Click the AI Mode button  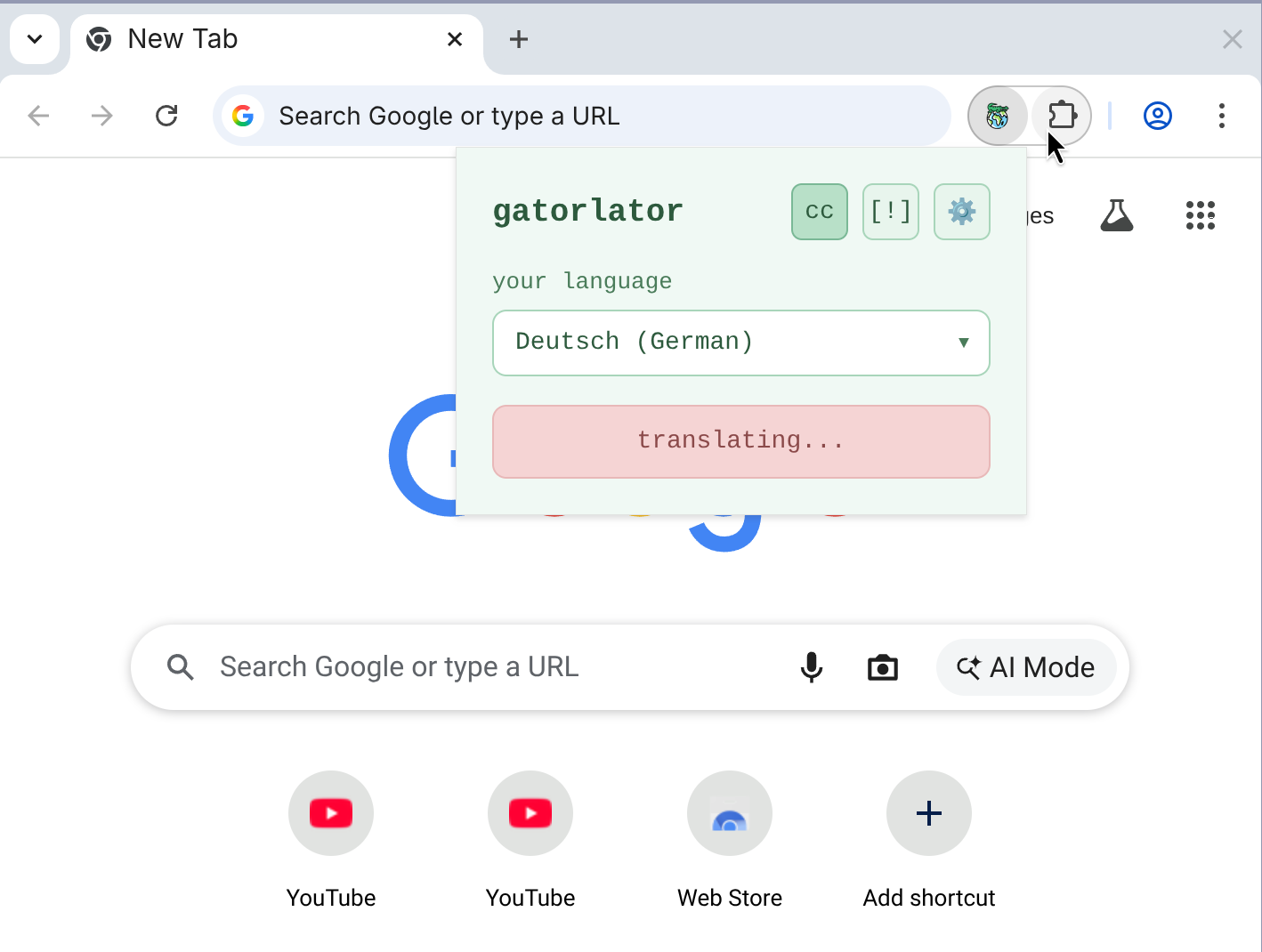click(x=1025, y=667)
